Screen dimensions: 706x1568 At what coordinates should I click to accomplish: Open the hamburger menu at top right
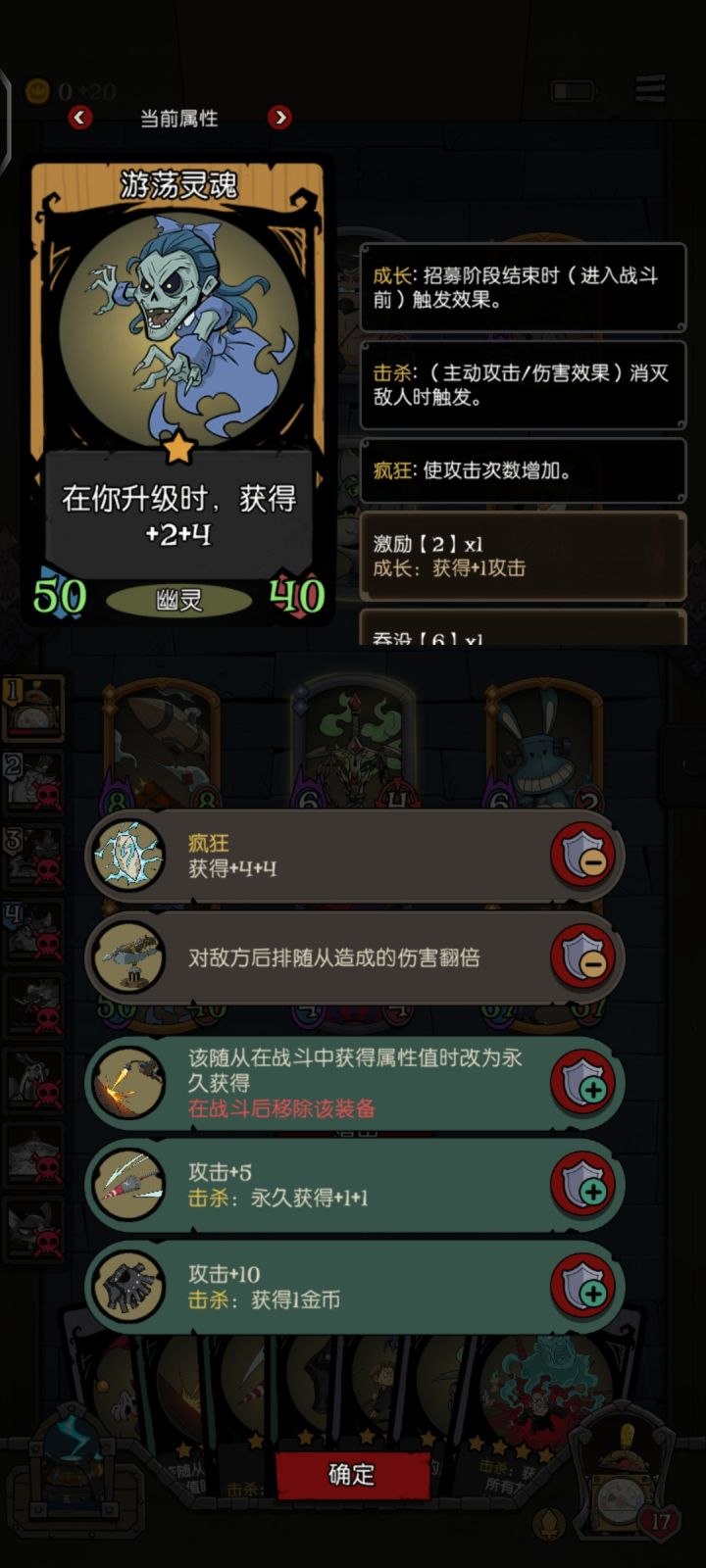[650, 89]
